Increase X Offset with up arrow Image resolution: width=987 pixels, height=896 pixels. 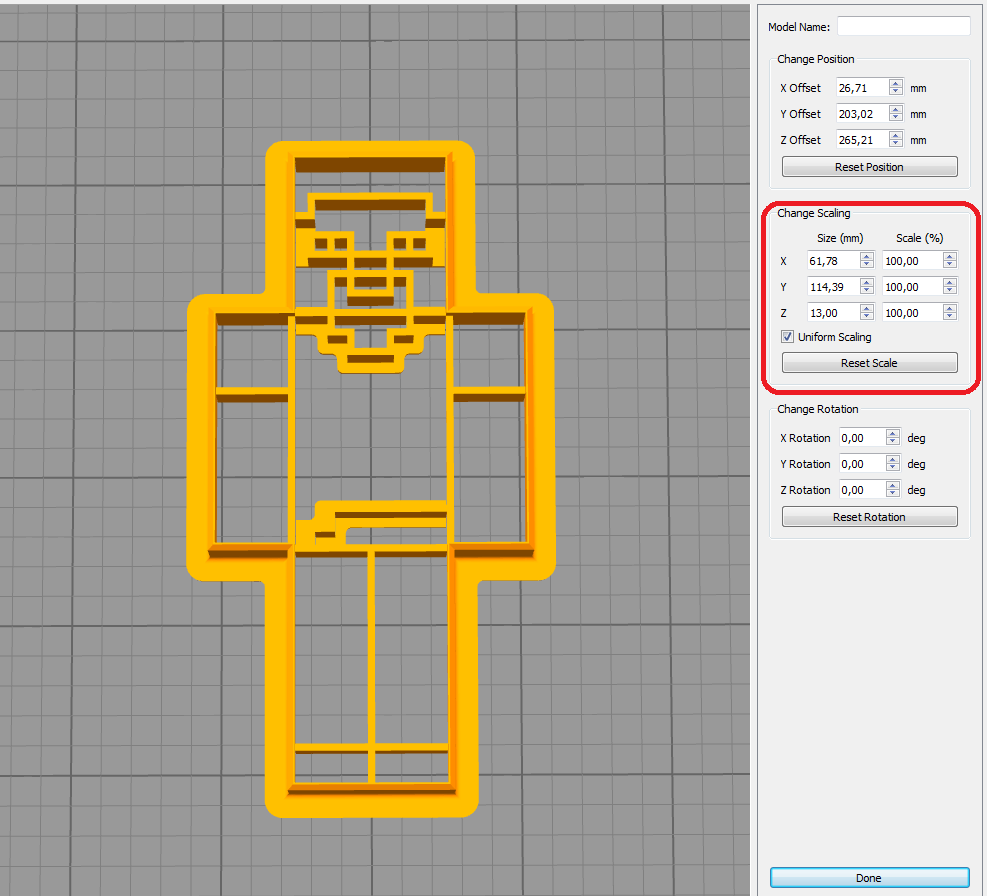click(x=896, y=83)
